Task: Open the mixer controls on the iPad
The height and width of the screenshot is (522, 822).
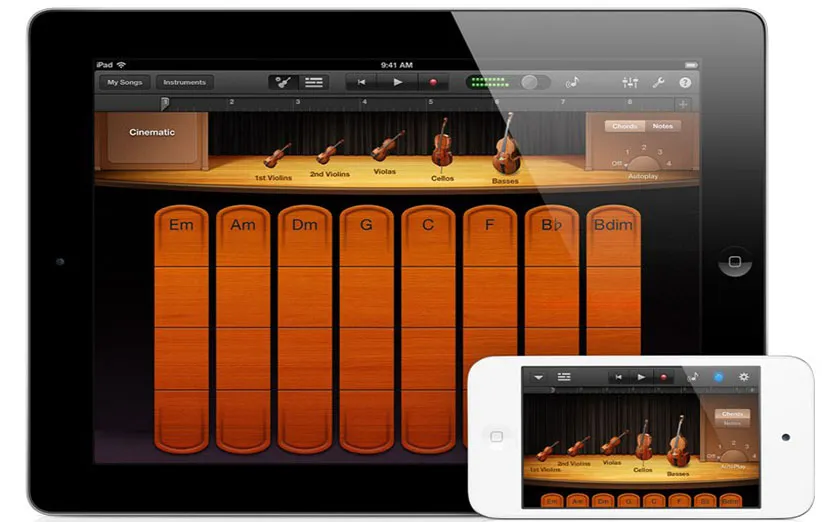Action: tap(630, 82)
